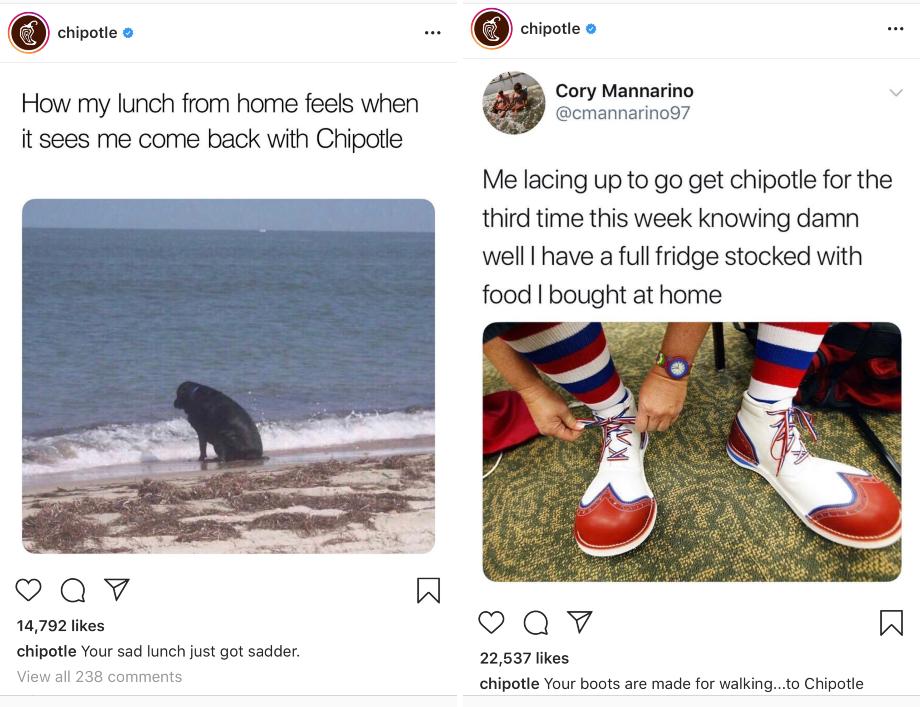Open comments on the left post
The height and width of the screenshot is (707, 920).
point(73,590)
